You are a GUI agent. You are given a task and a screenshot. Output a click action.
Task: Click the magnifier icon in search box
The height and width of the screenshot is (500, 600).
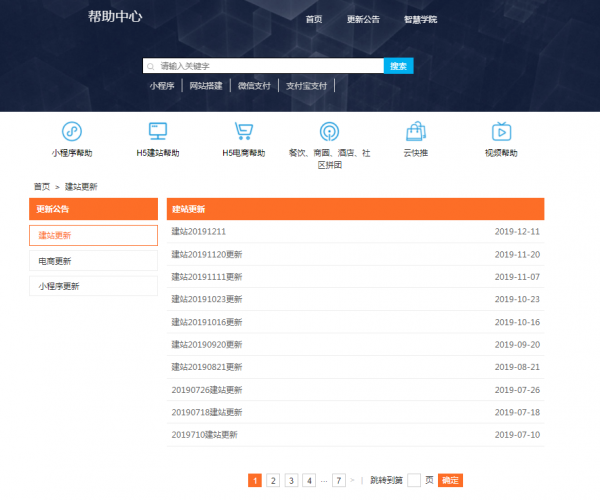coord(150,66)
